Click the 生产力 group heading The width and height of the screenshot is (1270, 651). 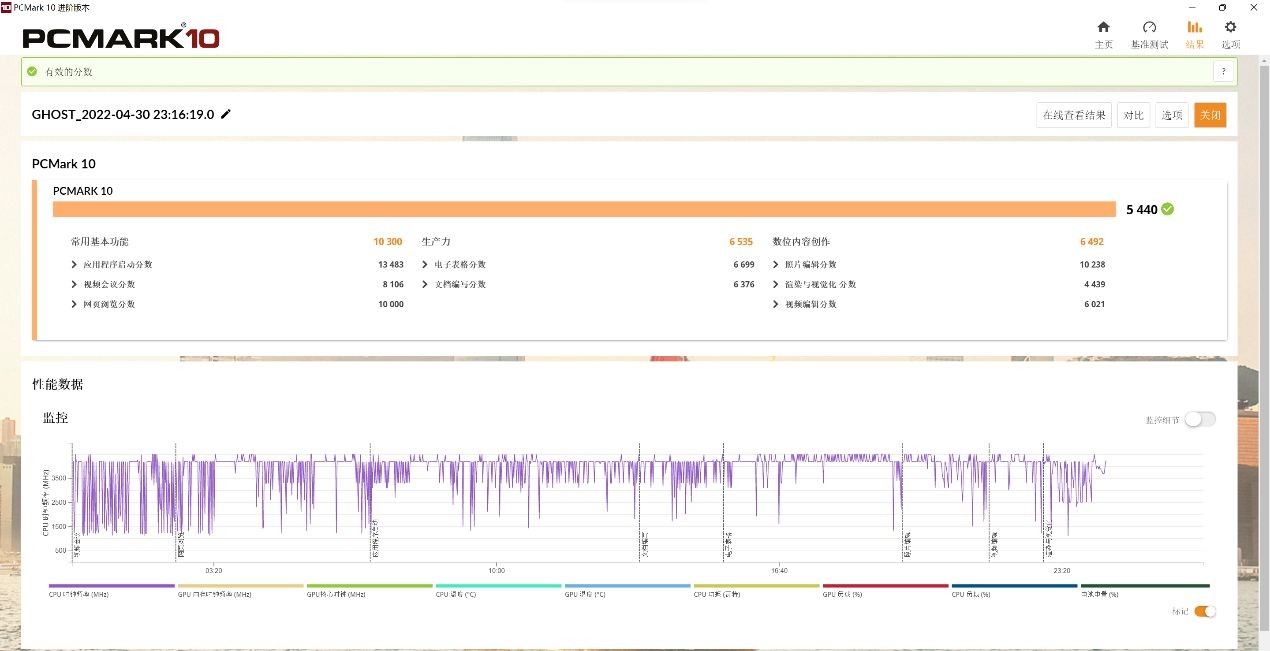coord(436,242)
